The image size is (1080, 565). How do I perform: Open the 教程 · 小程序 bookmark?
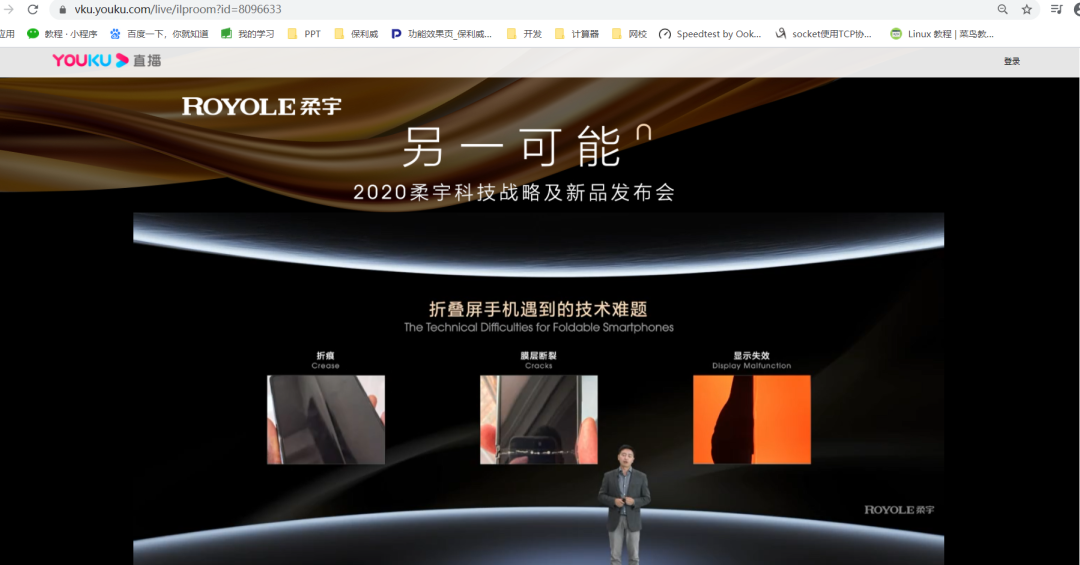[62, 34]
